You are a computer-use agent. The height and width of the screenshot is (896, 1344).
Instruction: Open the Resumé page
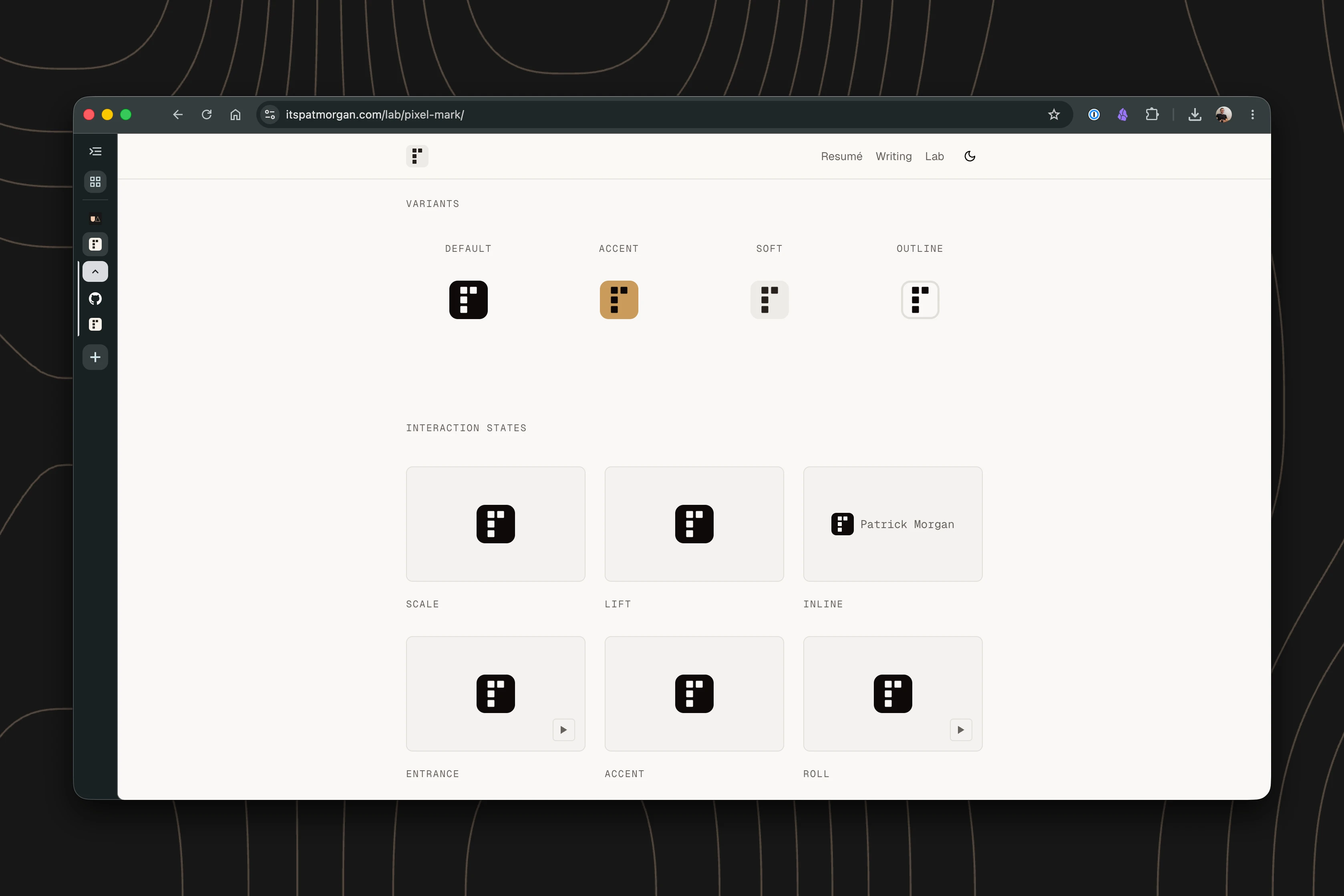point(841,156)
